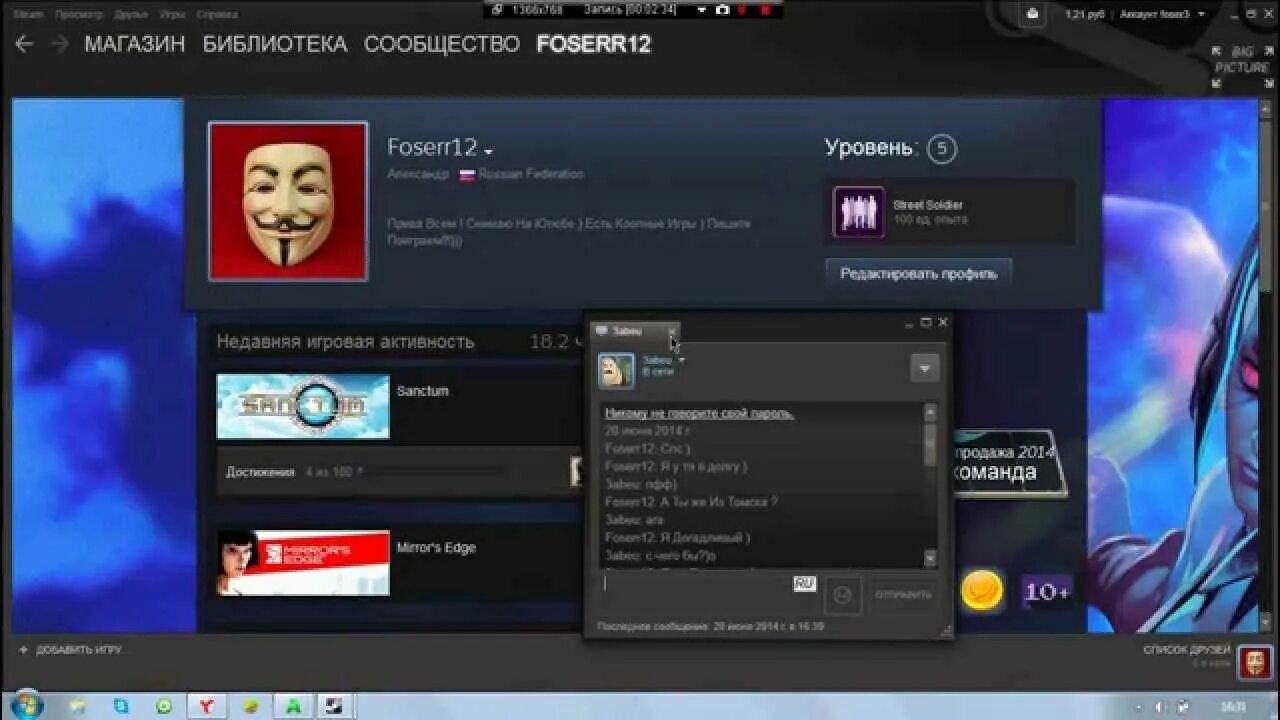Open Yandex browser from the taskbar
Screen dimensions: 1280x720
(x=206, y=706)
